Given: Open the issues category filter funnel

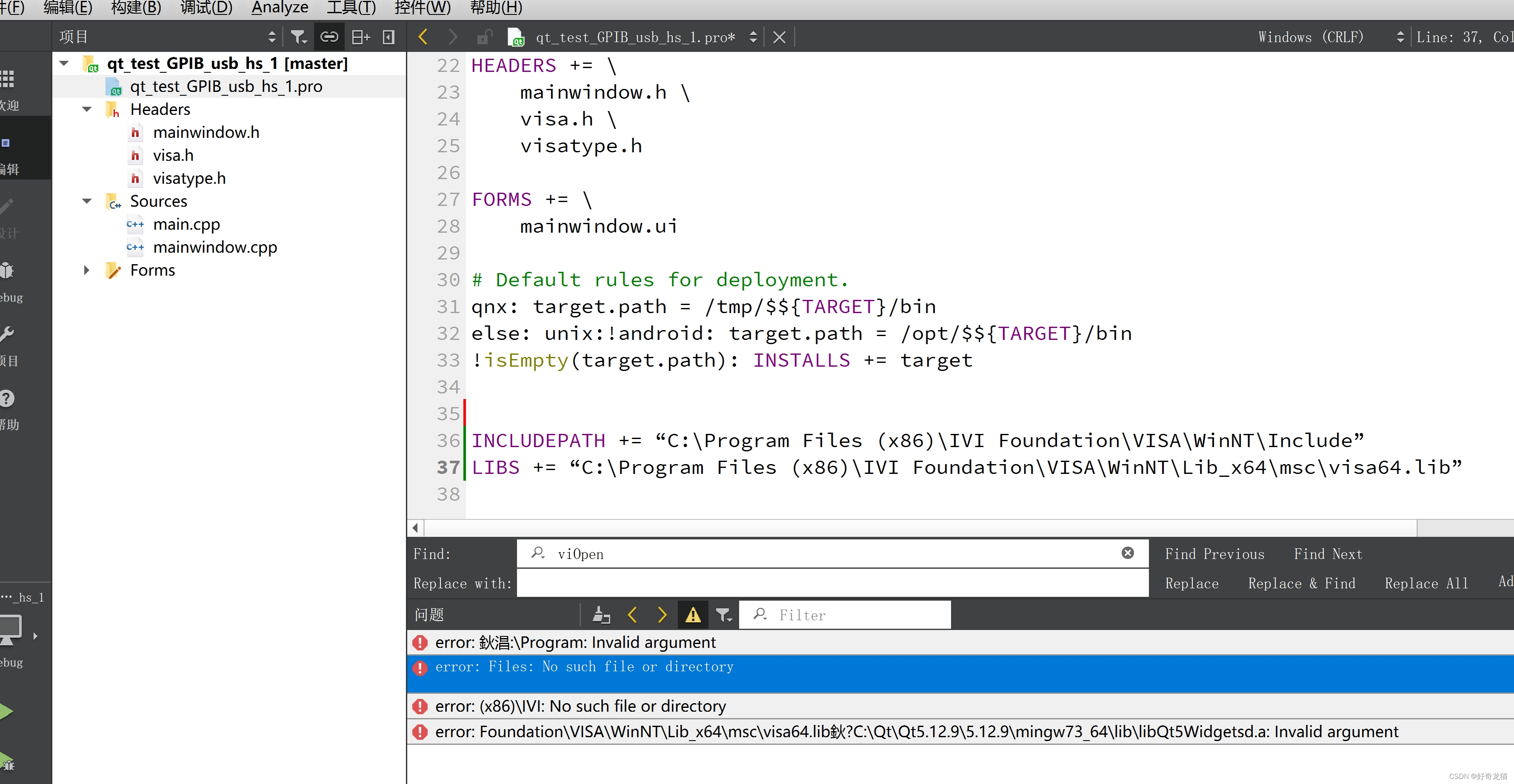Looking at the screenshot, I should (x=723, y=615).
